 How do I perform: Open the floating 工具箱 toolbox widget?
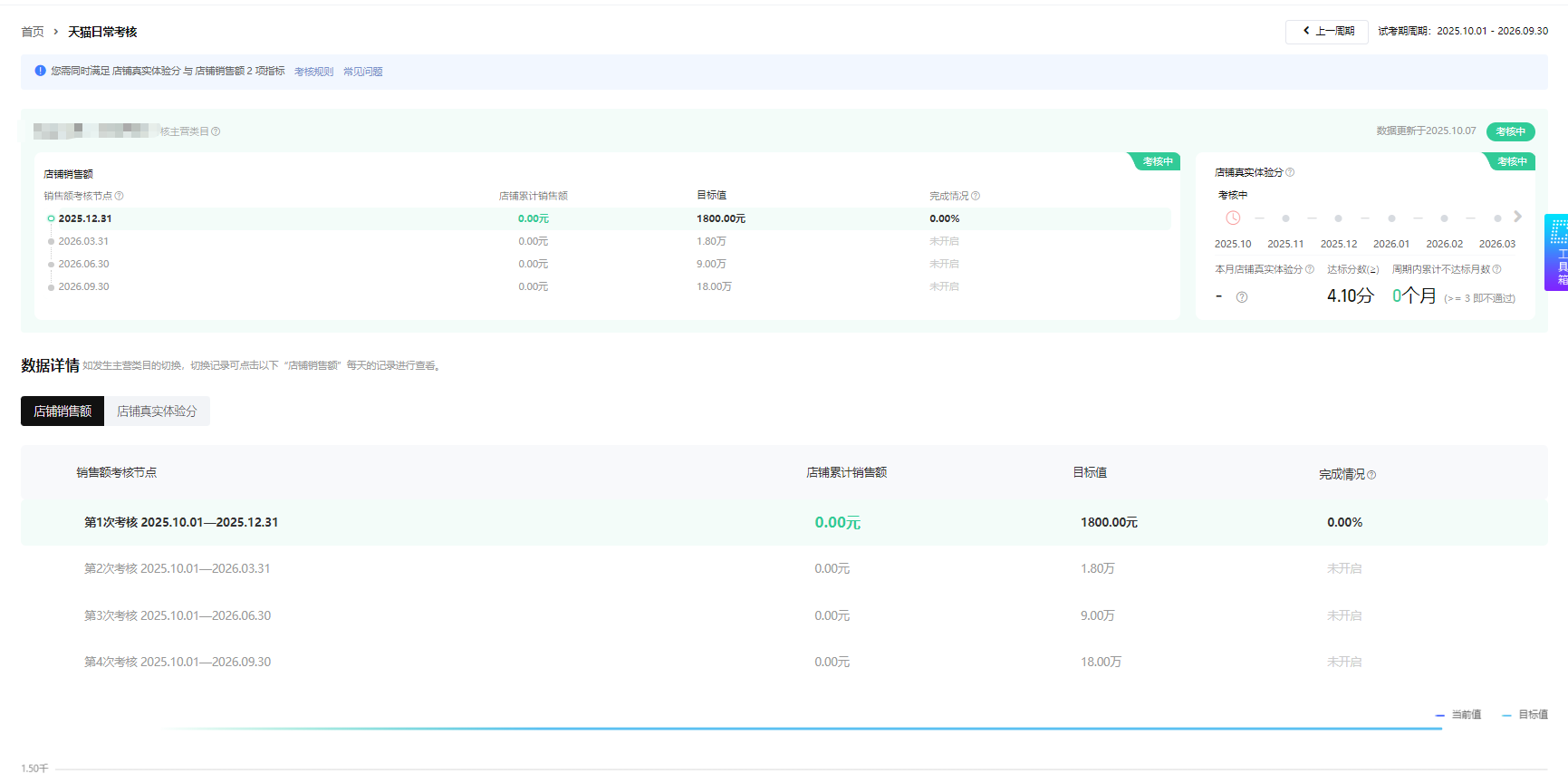tap(1558, 253)
